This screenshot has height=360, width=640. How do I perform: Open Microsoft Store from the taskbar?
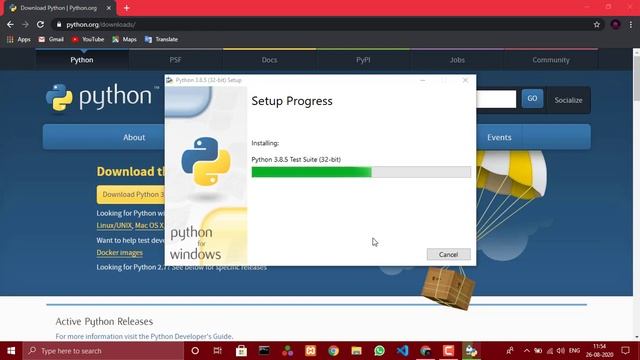[241, 351]
